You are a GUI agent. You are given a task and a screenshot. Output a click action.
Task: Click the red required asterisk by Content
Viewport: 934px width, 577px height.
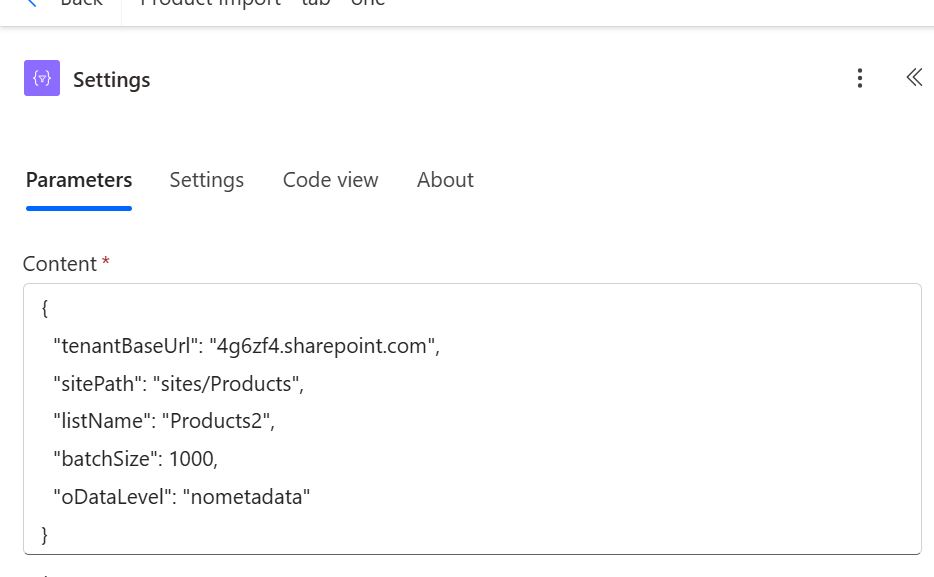click(106, 263)
